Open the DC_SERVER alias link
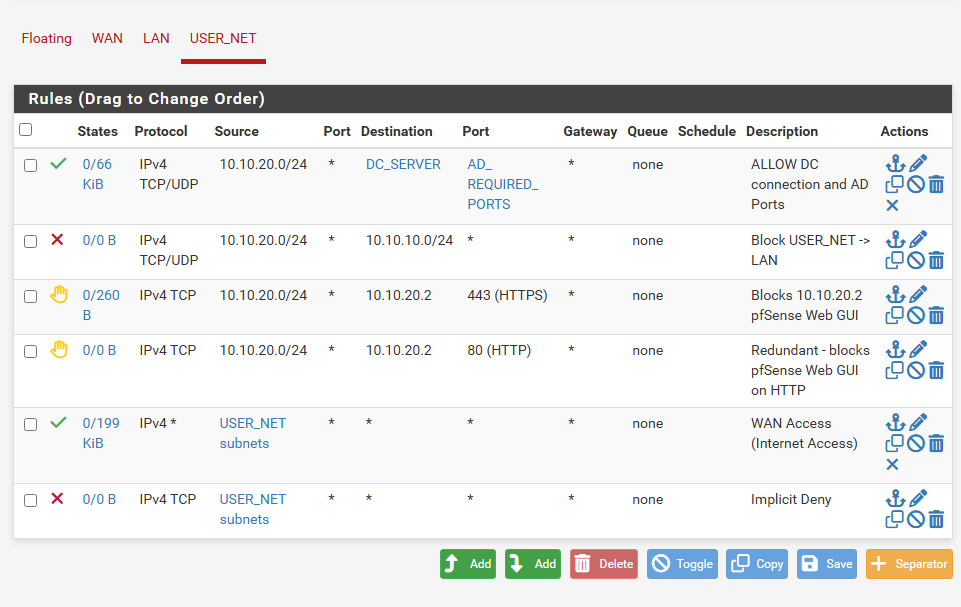Image resolution: width=961 pixels, height=607 pixels. click(x=403, y=164)
